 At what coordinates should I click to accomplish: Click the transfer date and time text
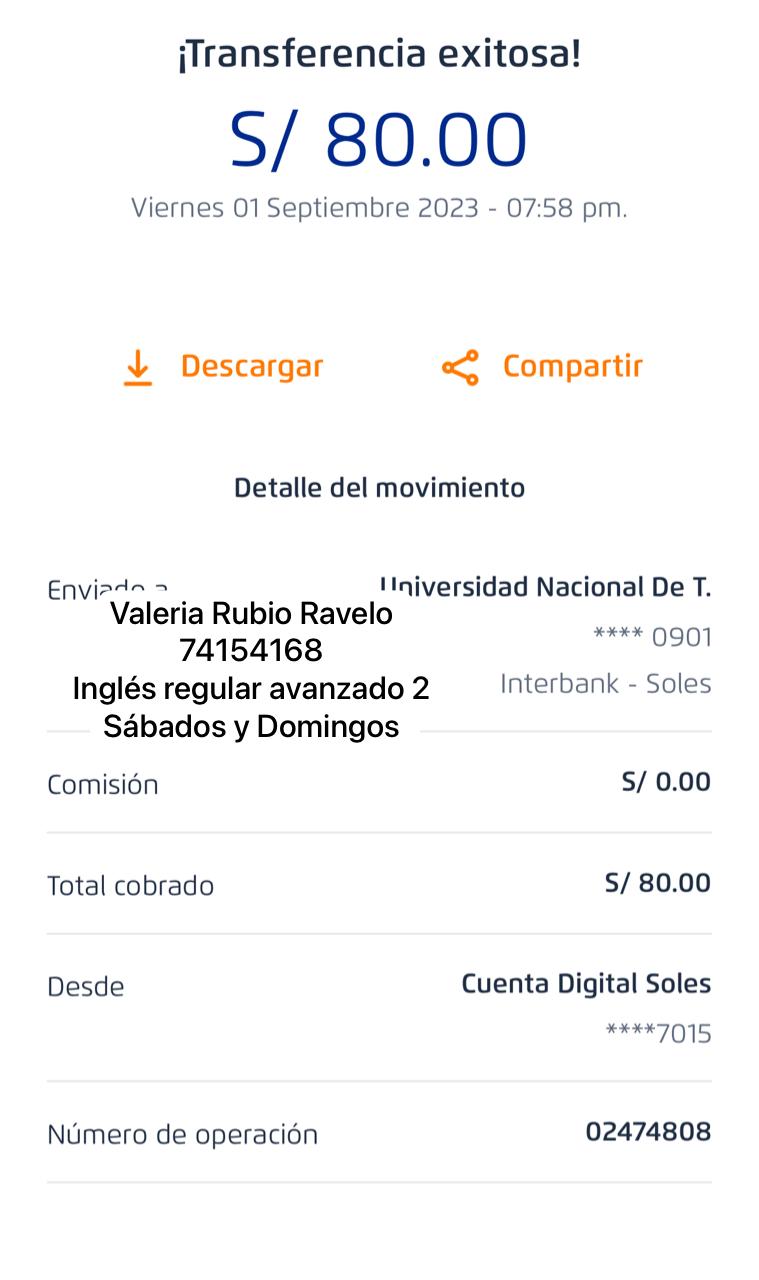379,208
